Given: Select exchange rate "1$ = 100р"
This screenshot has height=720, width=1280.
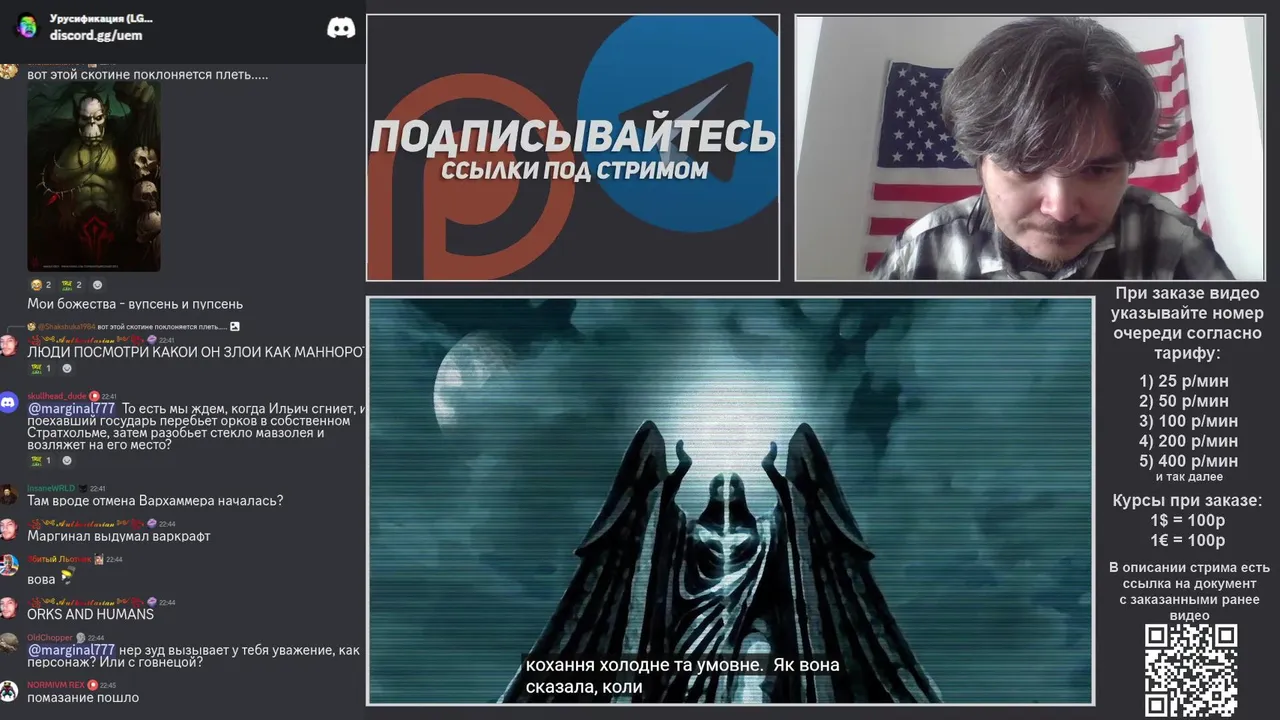Looking at the screenshot, I should coord(1188,520).
